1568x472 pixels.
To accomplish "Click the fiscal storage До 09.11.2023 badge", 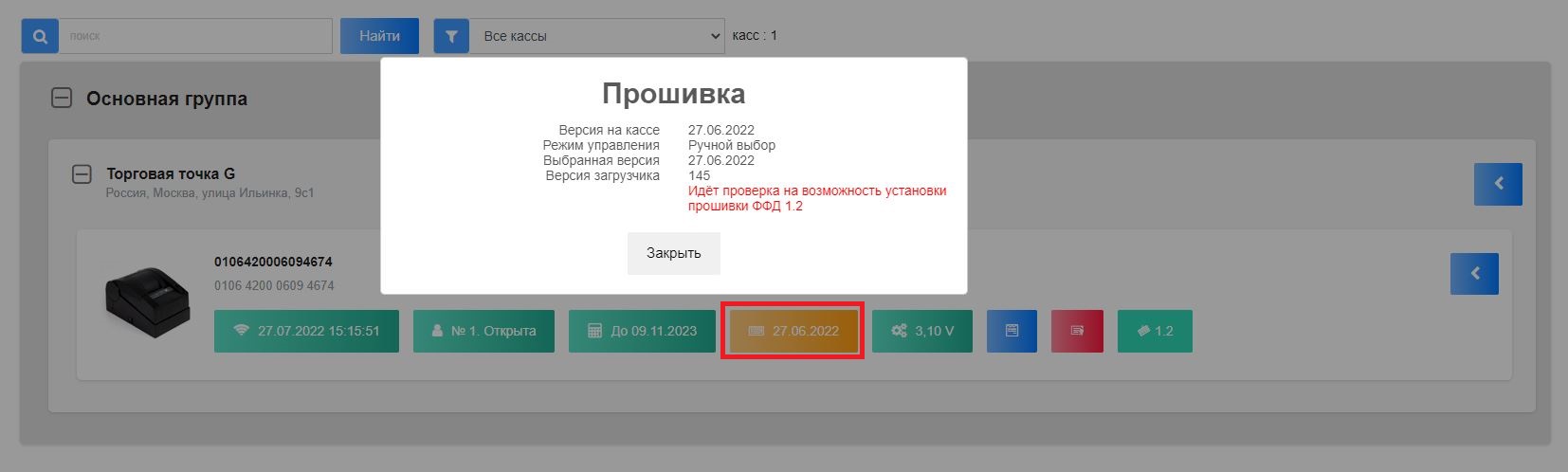I will click(642, 331).
